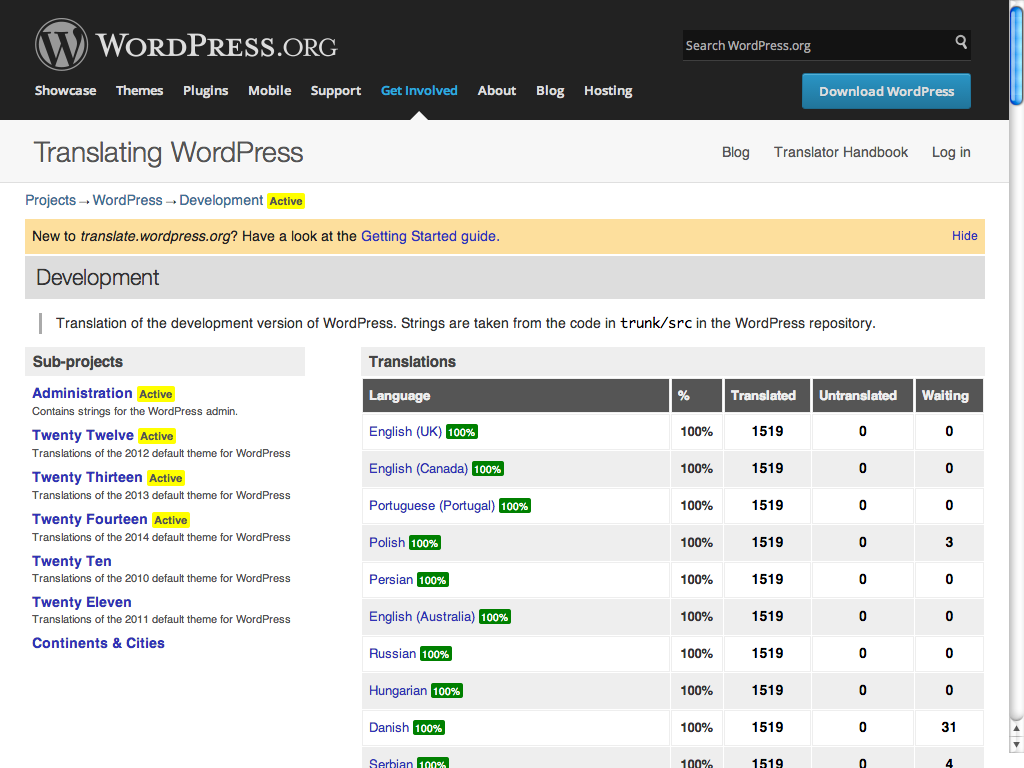
Task: Open the Blog item in the top black nav
Action: tap(550, 91)
